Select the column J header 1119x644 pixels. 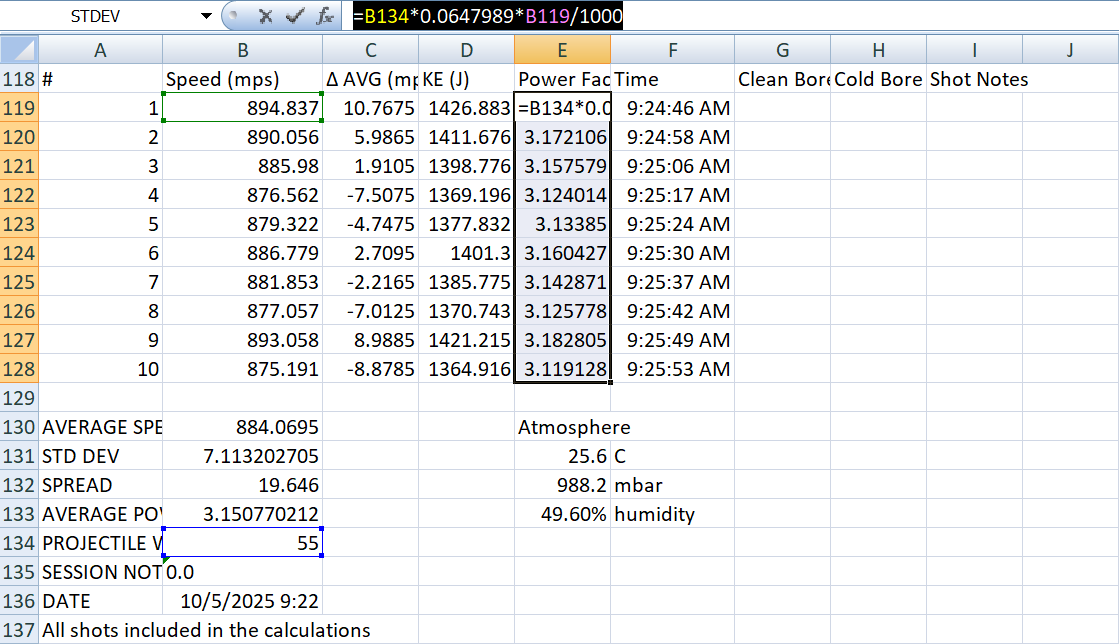click(x=1070, y=50)
